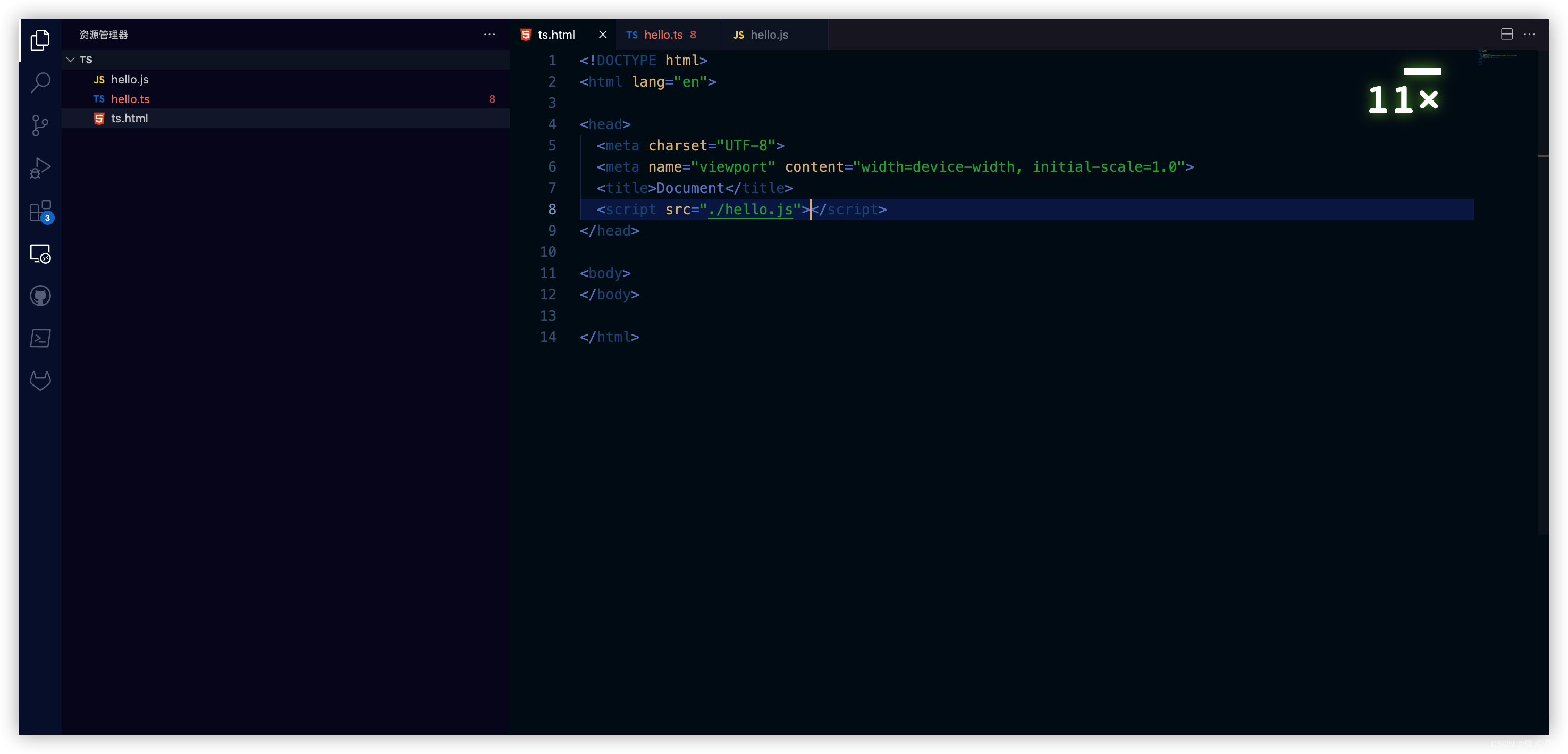Click line number 8 in the gutter
Image resolution: width=1568 pixels, height=754 pixels.
tap(552, 210)
